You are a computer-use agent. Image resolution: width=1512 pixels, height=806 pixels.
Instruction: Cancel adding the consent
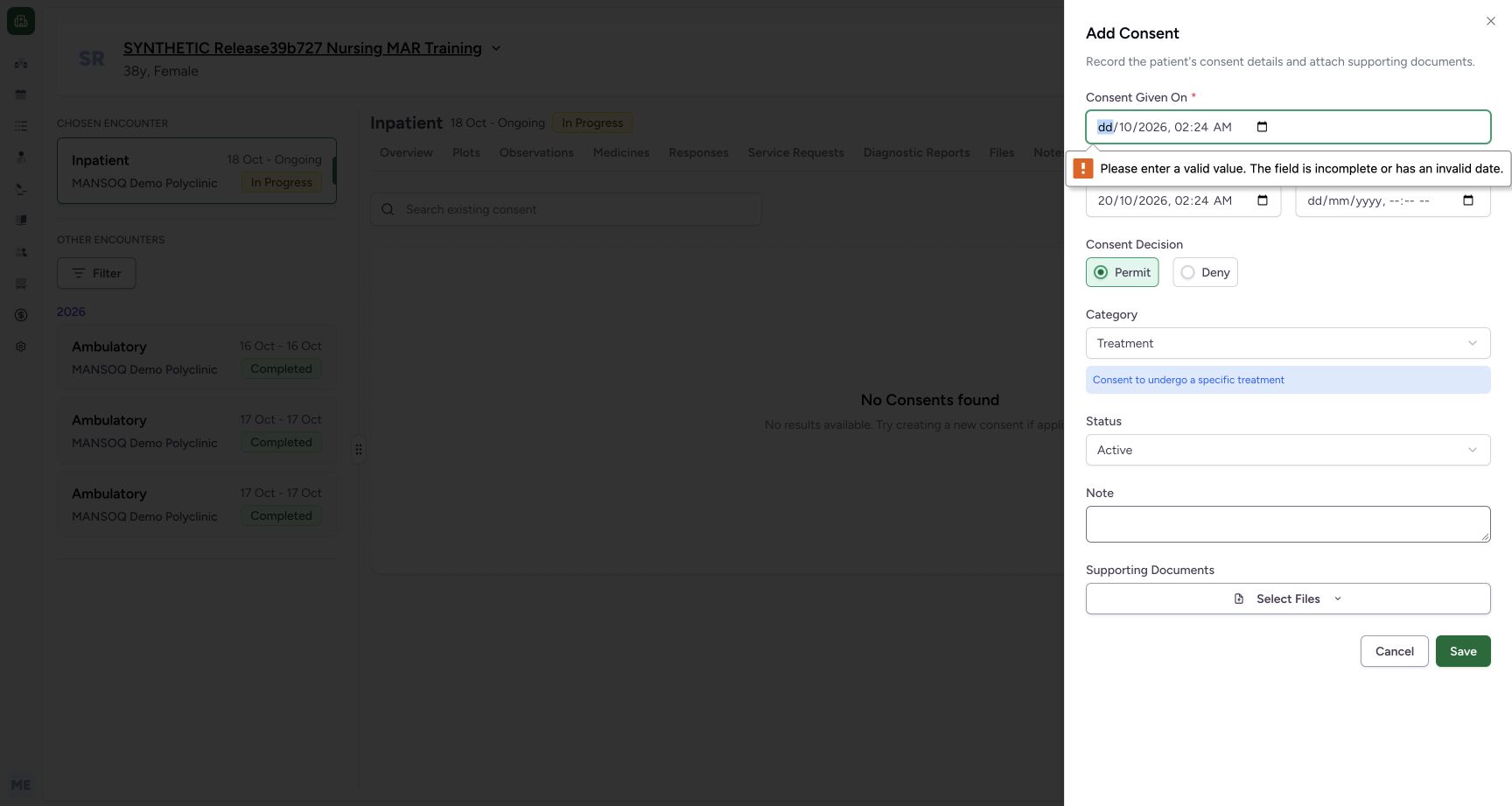point(1394,651)
